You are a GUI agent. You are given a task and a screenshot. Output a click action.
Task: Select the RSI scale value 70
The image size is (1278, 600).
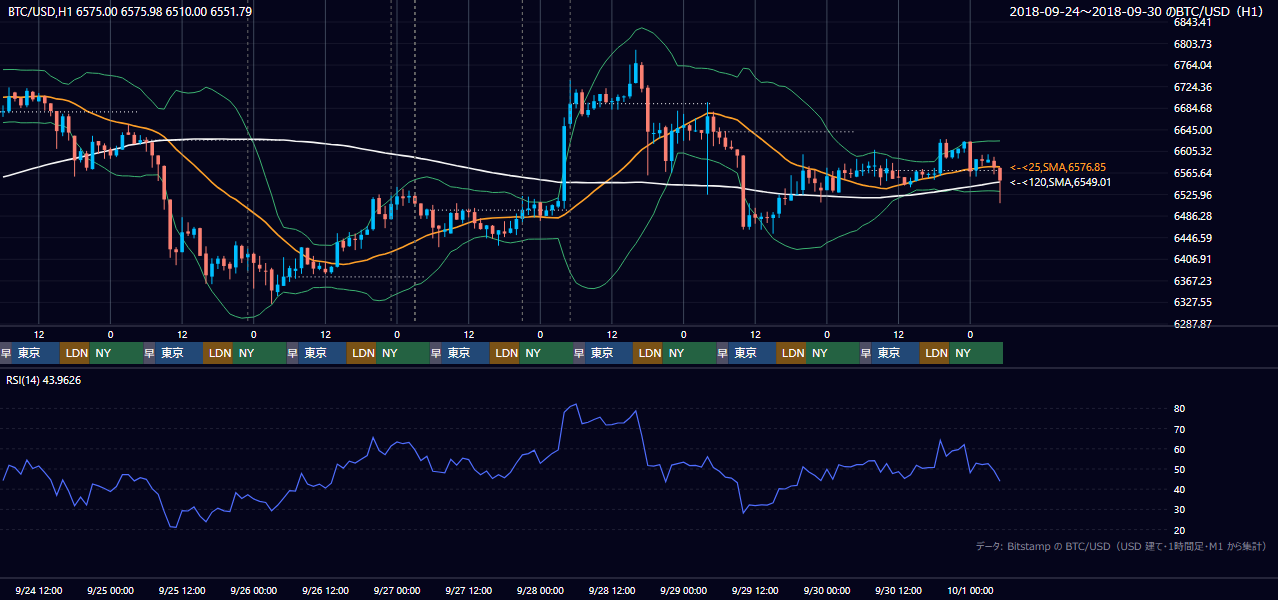[x=1179, y=429]
